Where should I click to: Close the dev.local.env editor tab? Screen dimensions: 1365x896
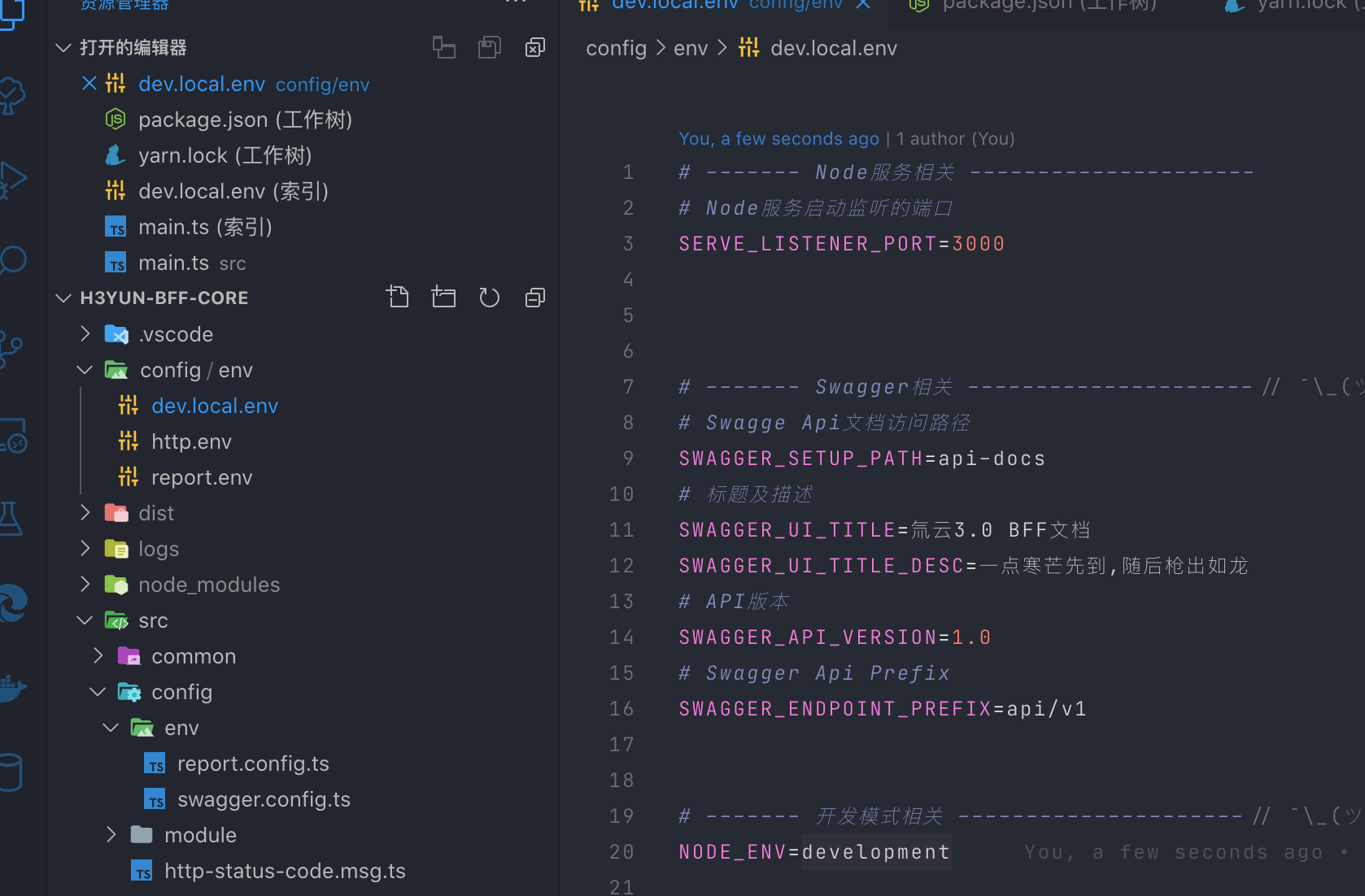click(x=863, y=4)
